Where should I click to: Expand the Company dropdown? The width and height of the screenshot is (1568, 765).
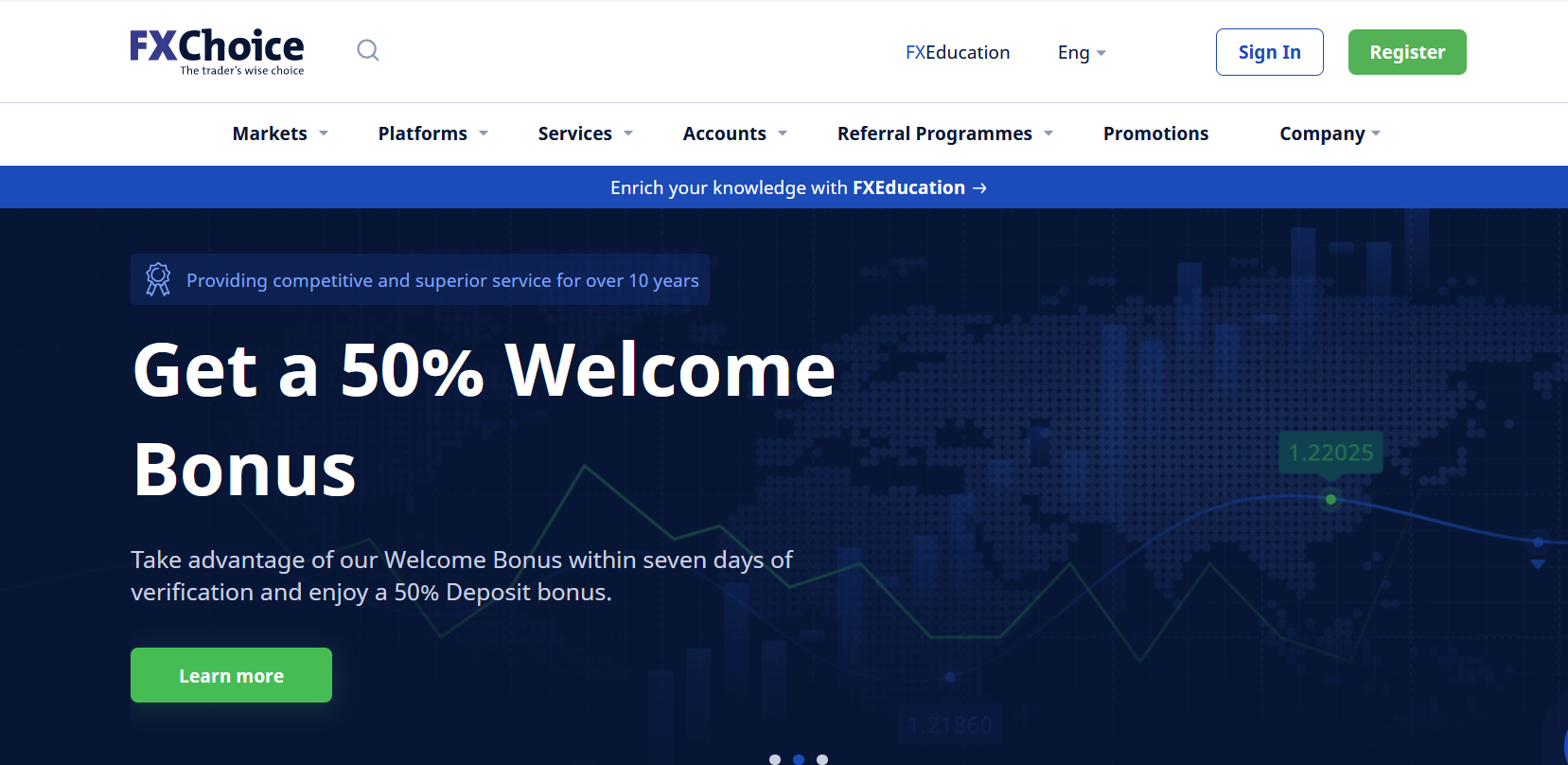(x=1330, y=133)
